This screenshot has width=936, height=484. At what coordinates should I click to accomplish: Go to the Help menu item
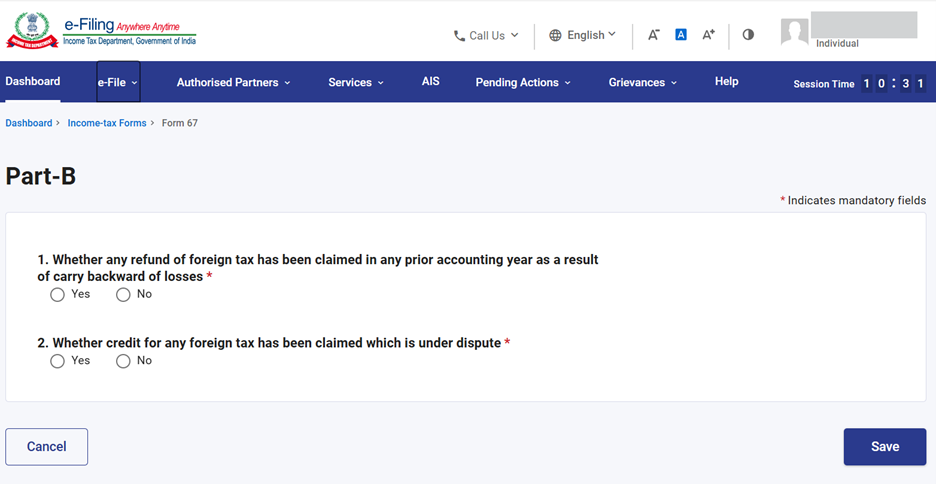point(727,82)
